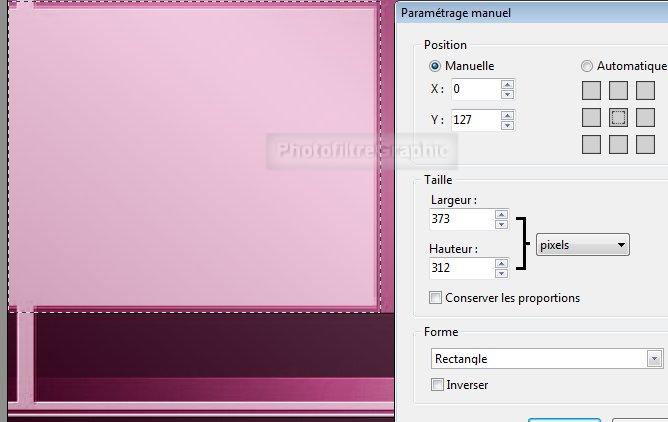Select middle-left position in alignment grid
668x422 pixels.
[x=592, y=118]
